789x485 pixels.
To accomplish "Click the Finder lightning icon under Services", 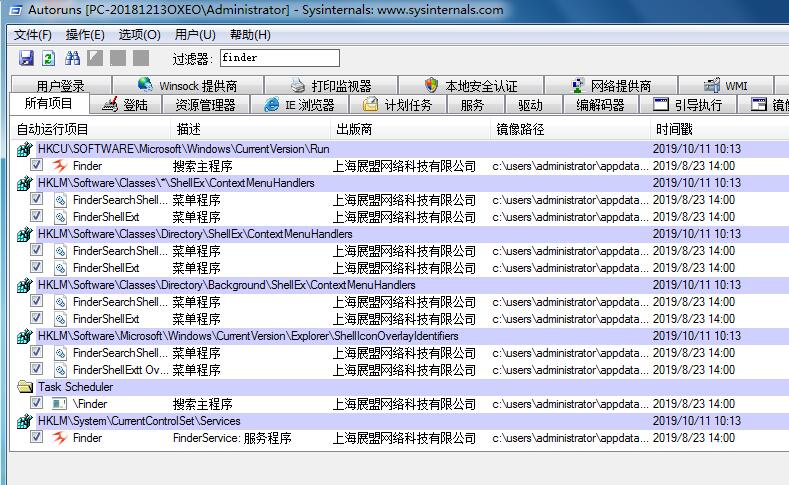I will click(x=60, y=438).
